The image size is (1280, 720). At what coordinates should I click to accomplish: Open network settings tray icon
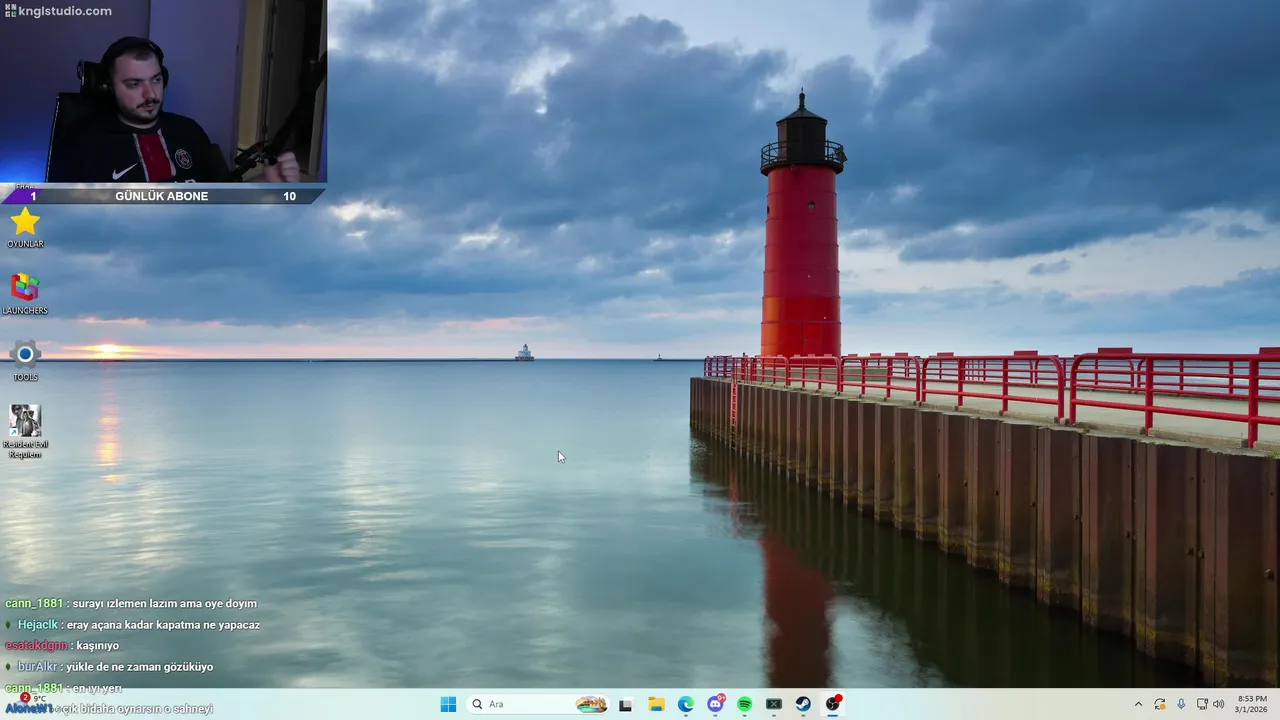click(x=1202, y=704)
